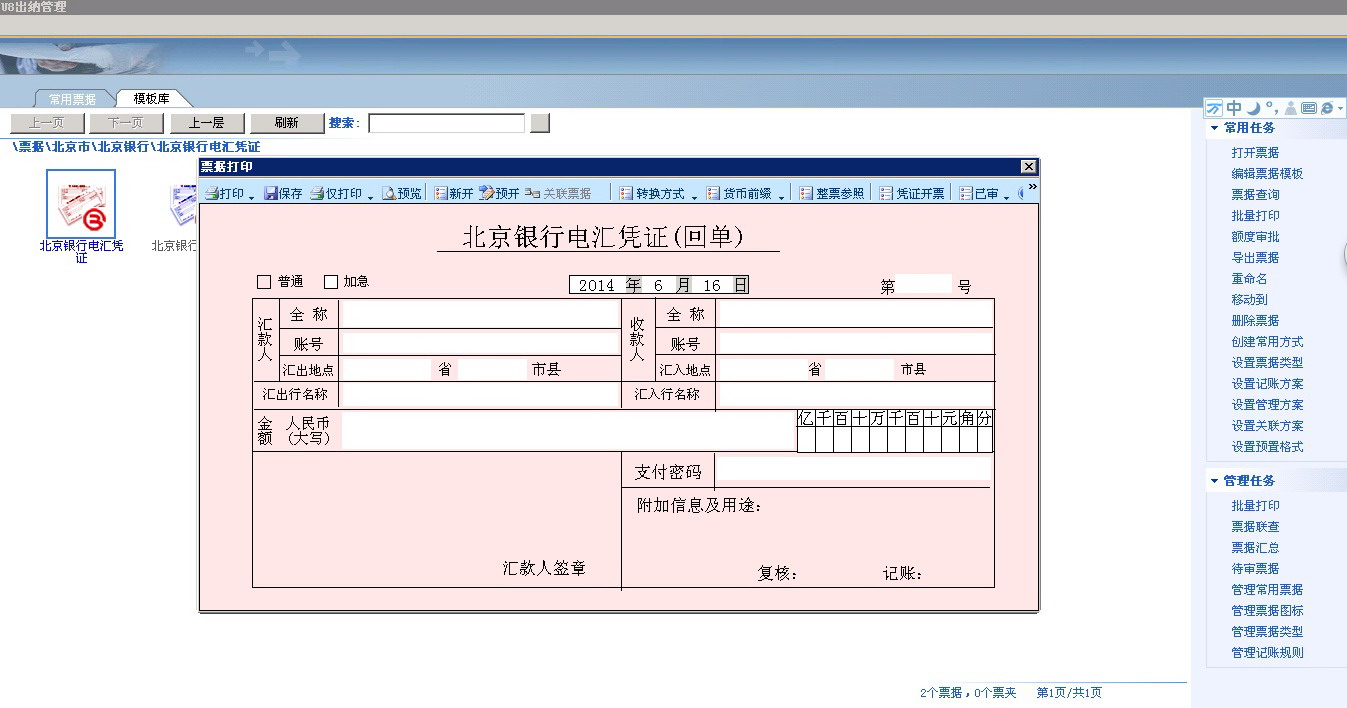This screenshot has height=708, width=1347.
Task: Click the user avatar icon in IME bar
Action: click(x=1290, y=108)
